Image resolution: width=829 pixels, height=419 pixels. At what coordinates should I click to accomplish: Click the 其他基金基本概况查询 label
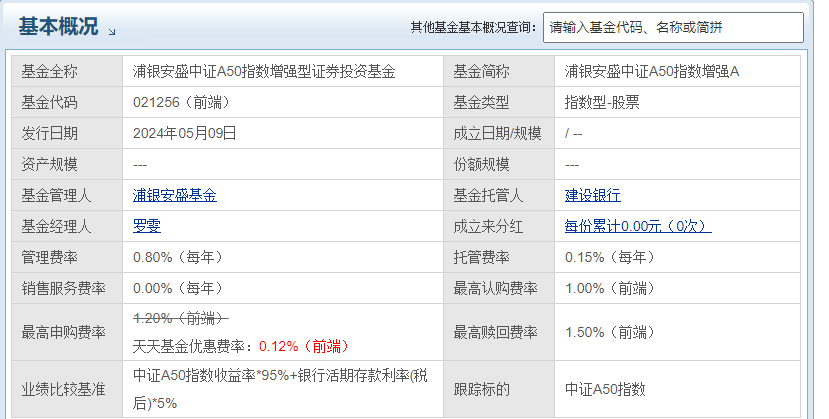[x=474, y=27]
